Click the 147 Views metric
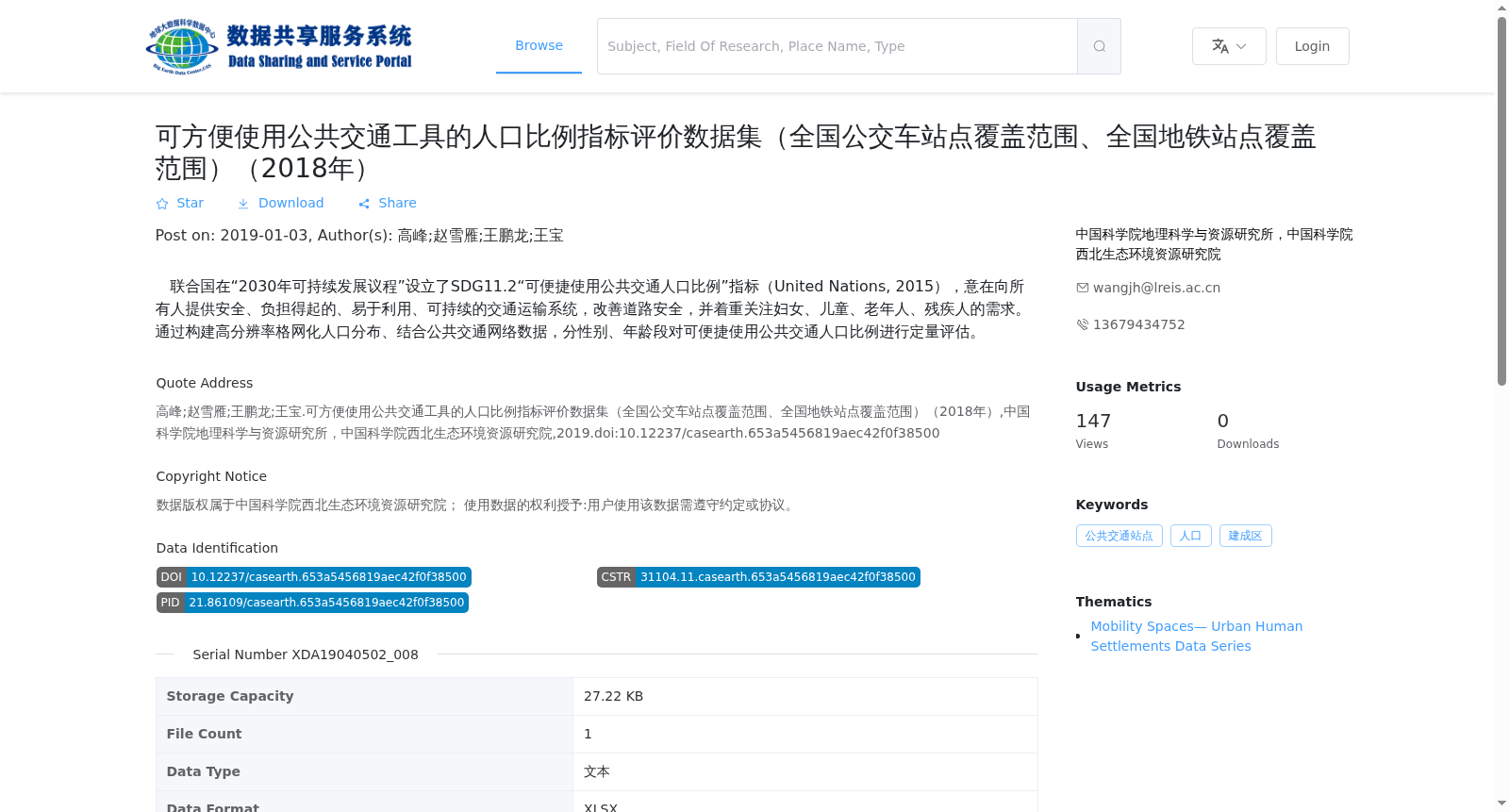 (1094, 430)
